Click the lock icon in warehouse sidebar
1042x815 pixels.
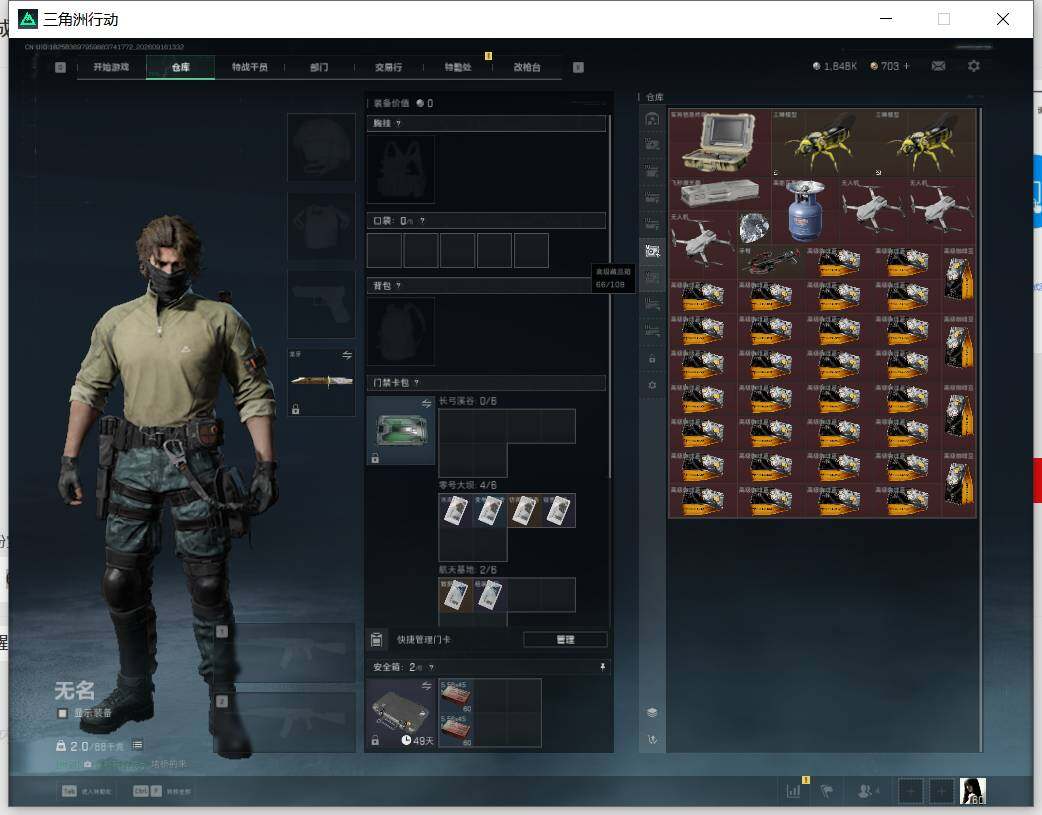click(652, 359)
